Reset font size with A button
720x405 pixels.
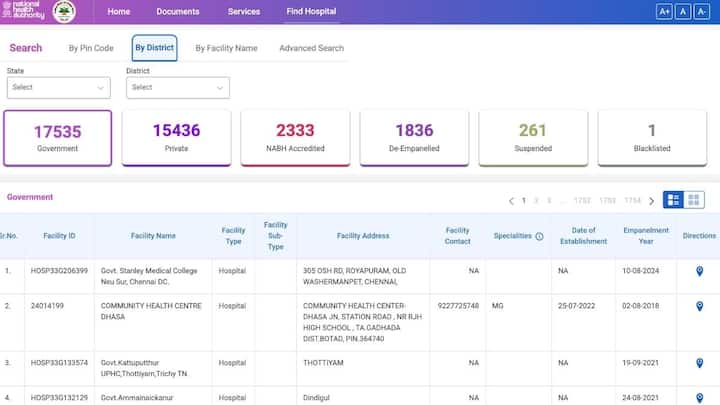pyautogui.click(x=686, y=12)
